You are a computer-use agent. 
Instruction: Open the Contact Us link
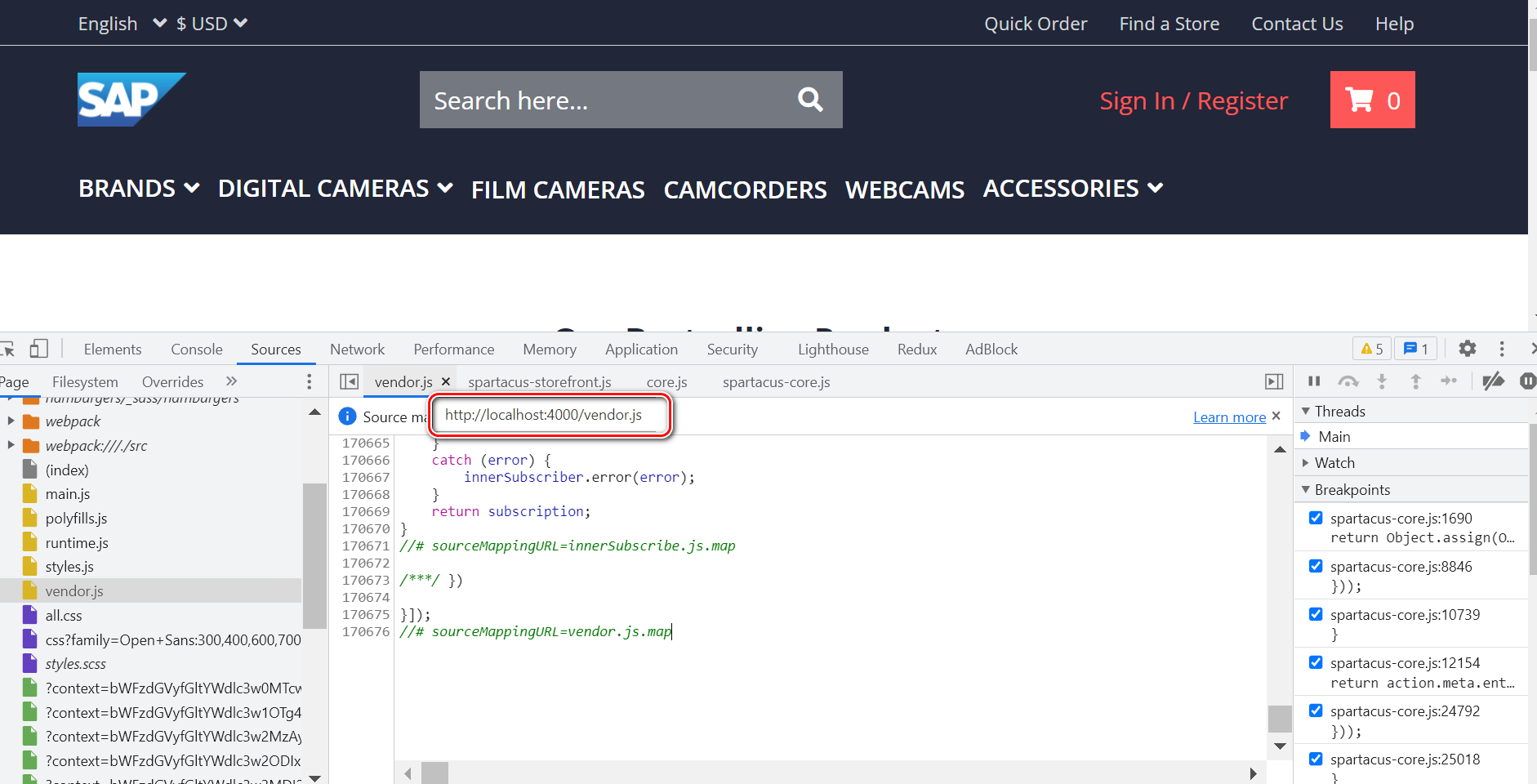pos(1297,24)
